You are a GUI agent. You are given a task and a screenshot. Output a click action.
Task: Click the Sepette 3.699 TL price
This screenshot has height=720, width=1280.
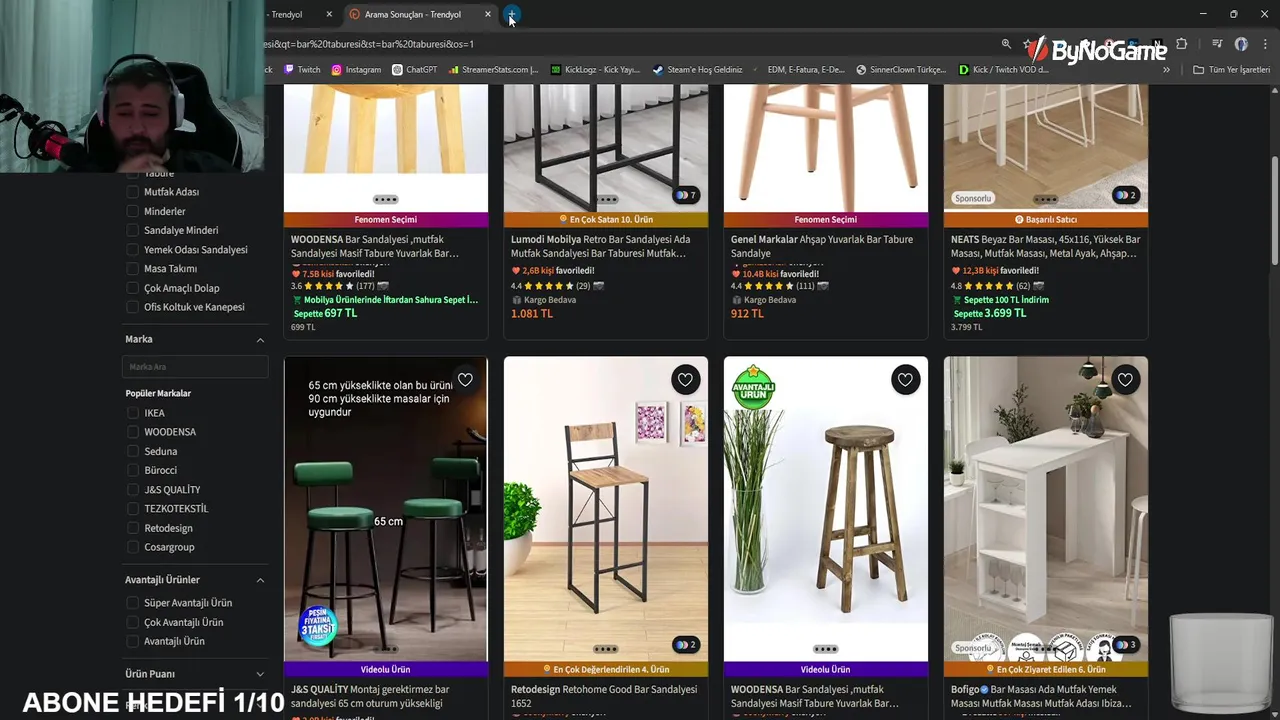(x=990, y=314)
